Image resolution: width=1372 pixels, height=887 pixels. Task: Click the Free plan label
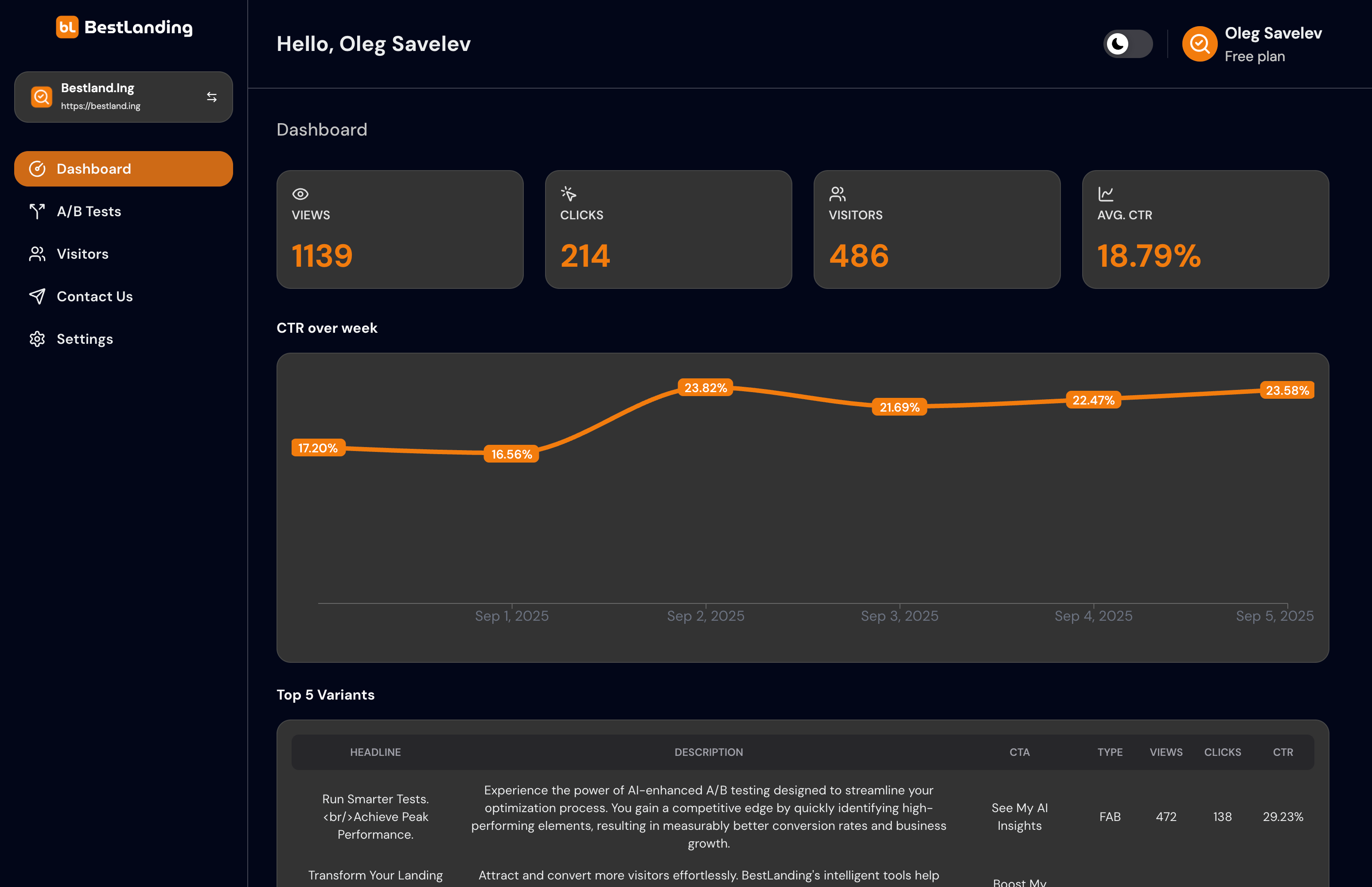click(1255, 56)
